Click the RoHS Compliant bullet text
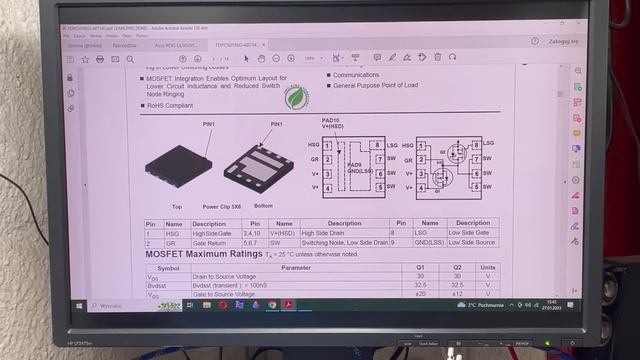The image size is (640, 360). point(170,105)
